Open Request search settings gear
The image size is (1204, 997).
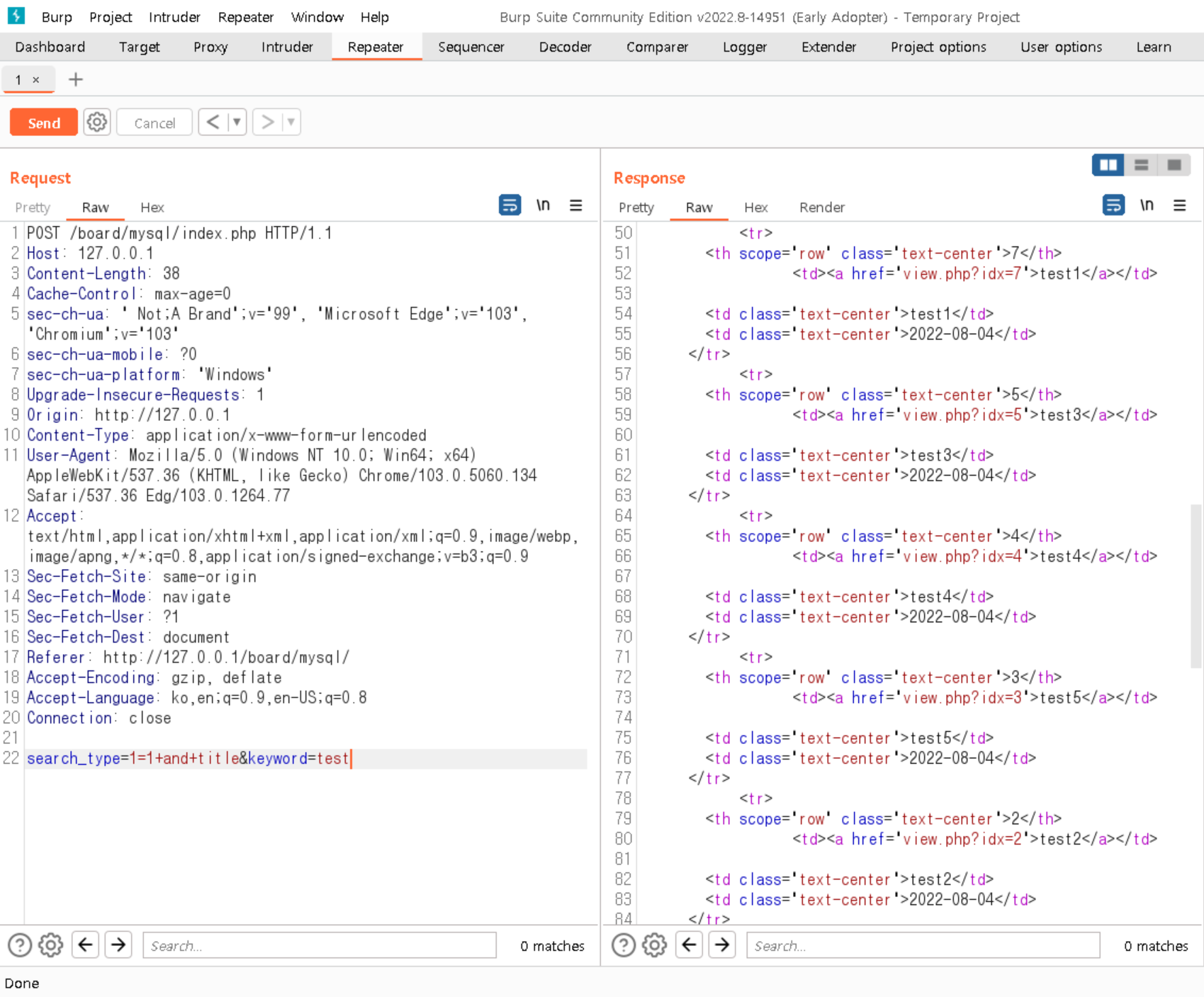click(x=51, y=945)
